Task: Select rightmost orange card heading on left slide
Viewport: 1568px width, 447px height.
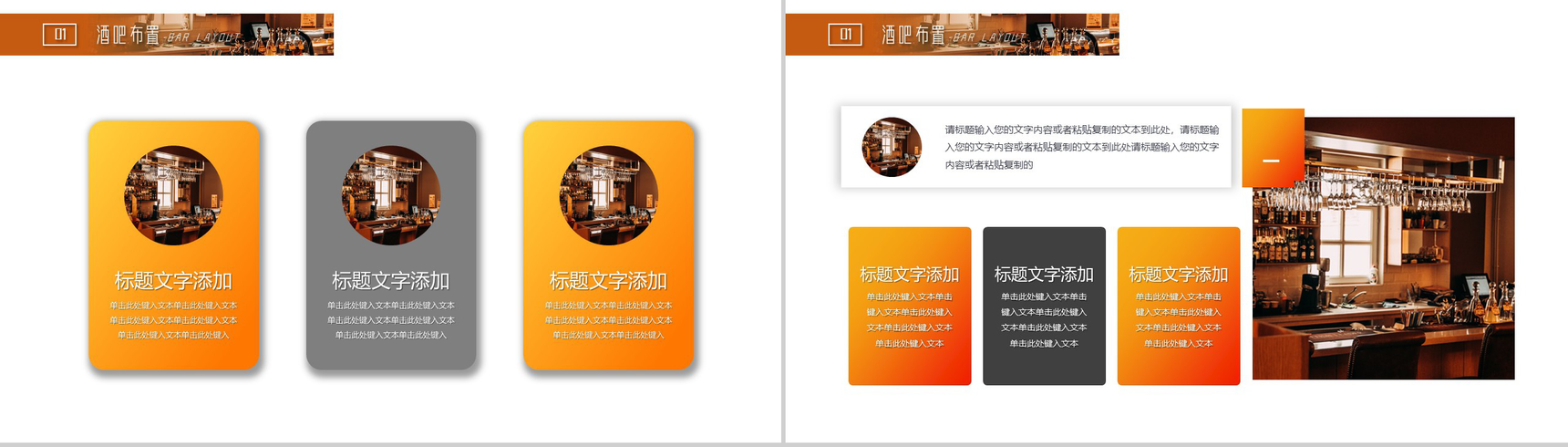Action: 608,281
